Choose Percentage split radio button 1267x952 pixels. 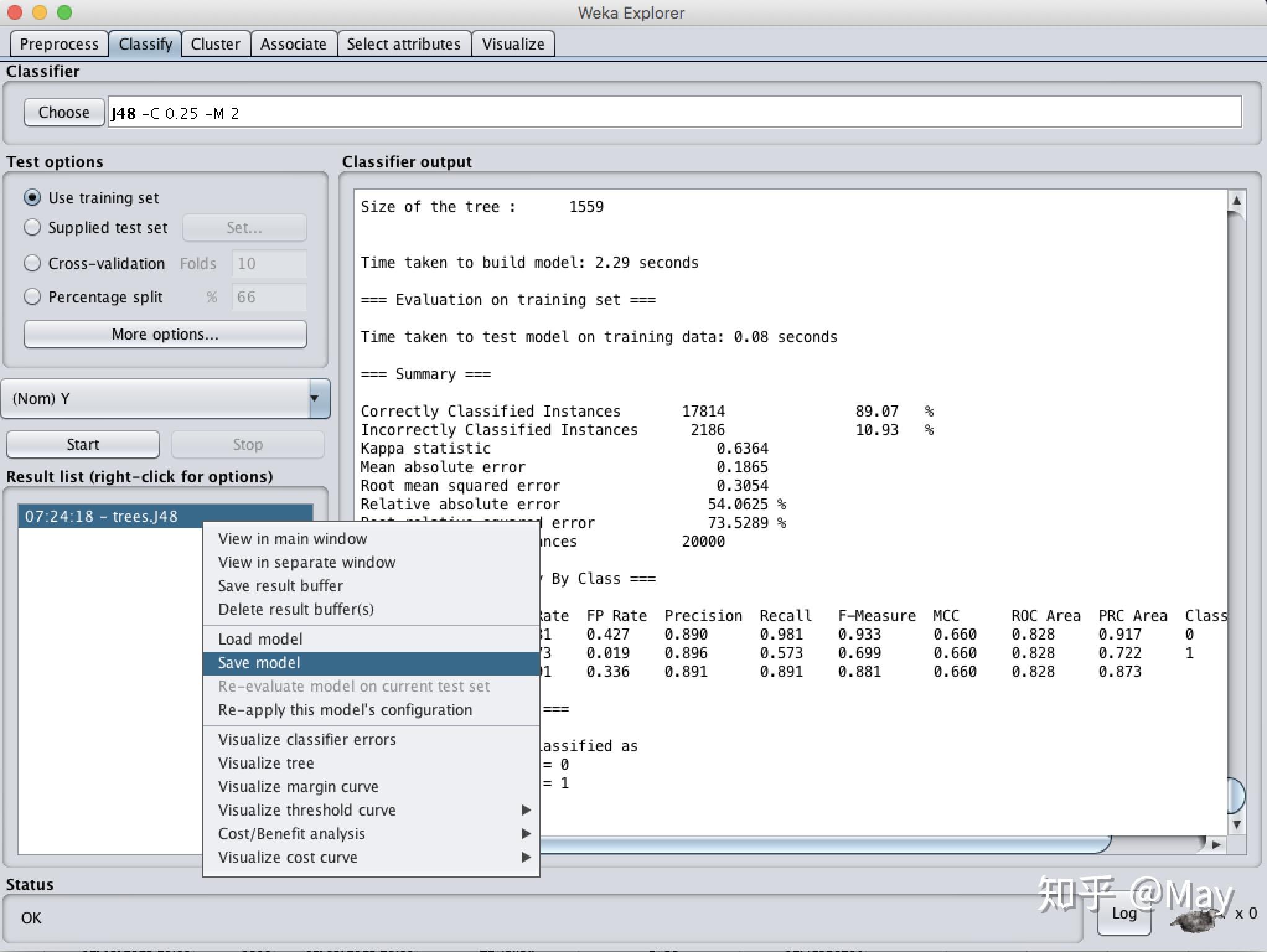[32, 297]
